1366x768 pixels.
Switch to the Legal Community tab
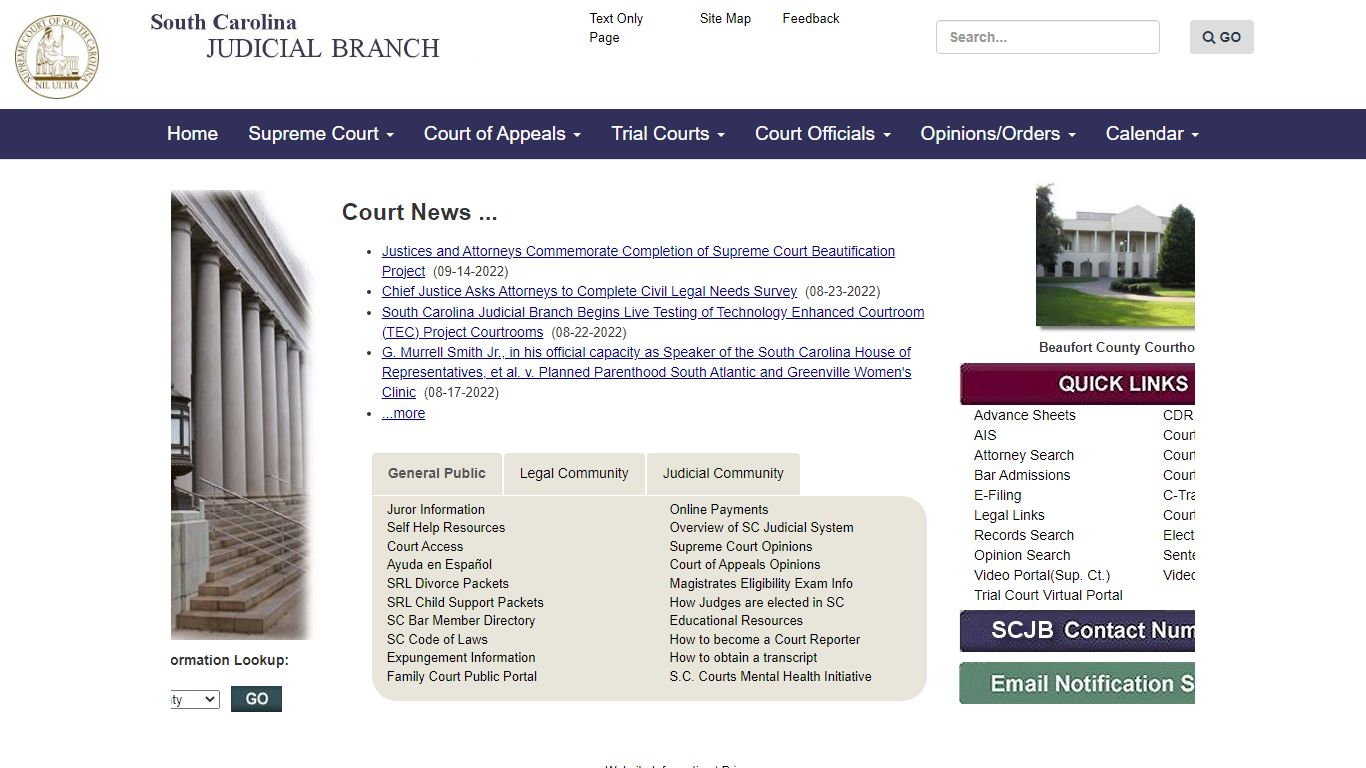tap(574, 474)
